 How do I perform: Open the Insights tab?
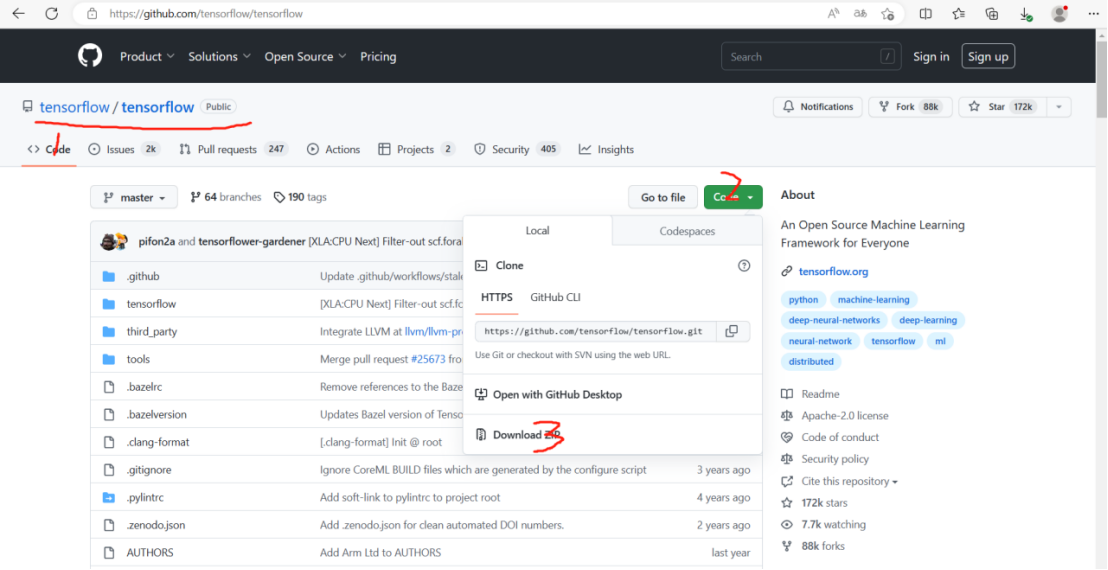pyautogui.click(x=606, y=149)
